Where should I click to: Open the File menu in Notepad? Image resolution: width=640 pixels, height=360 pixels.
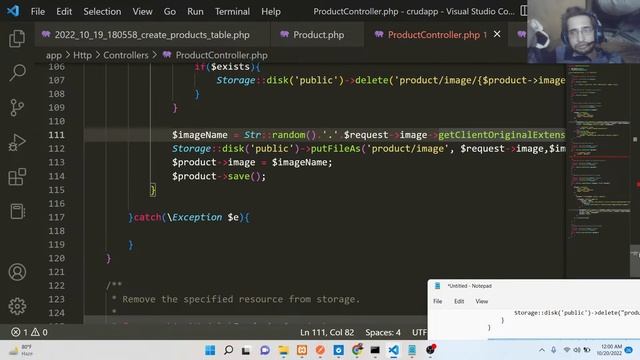coord(438,301)
